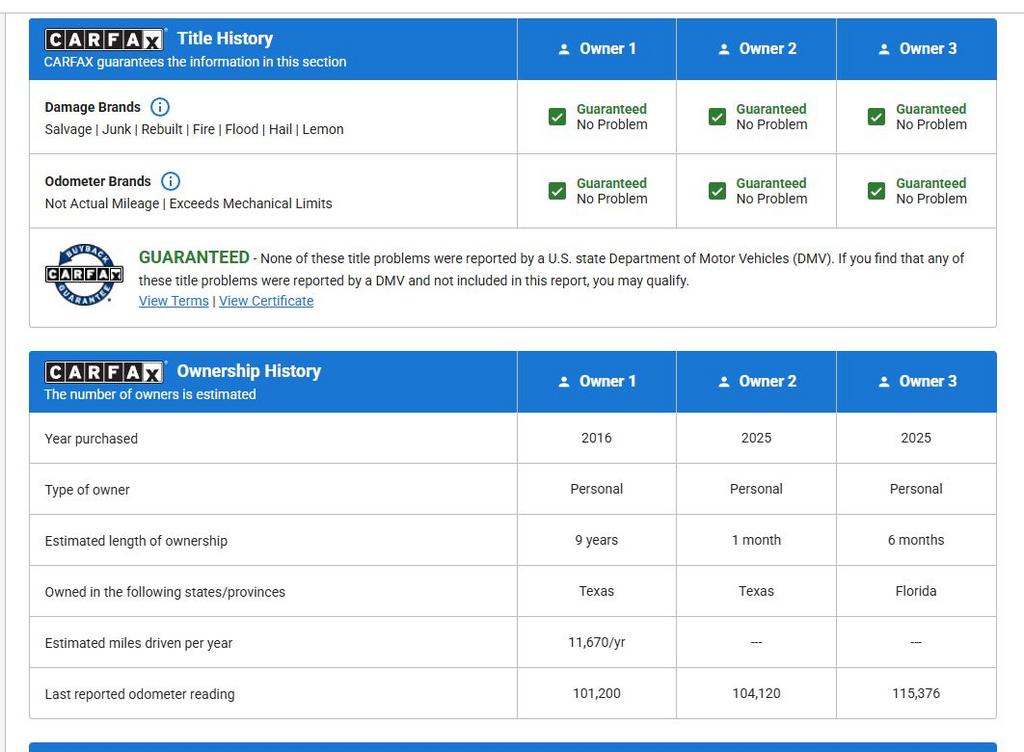Click Owner 2 person icon in Title History
The image size is (1024, 752).
[724, 49]
